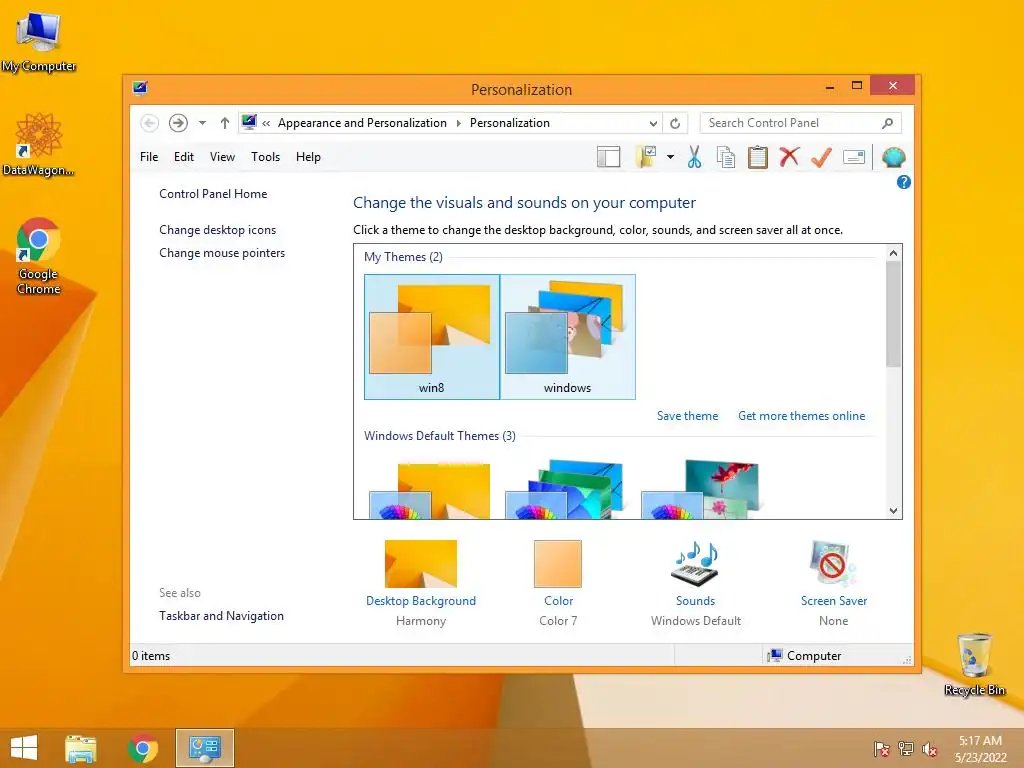Open the Windows Start button
This screenshot has height=768, width=1024.
point(24,748)
